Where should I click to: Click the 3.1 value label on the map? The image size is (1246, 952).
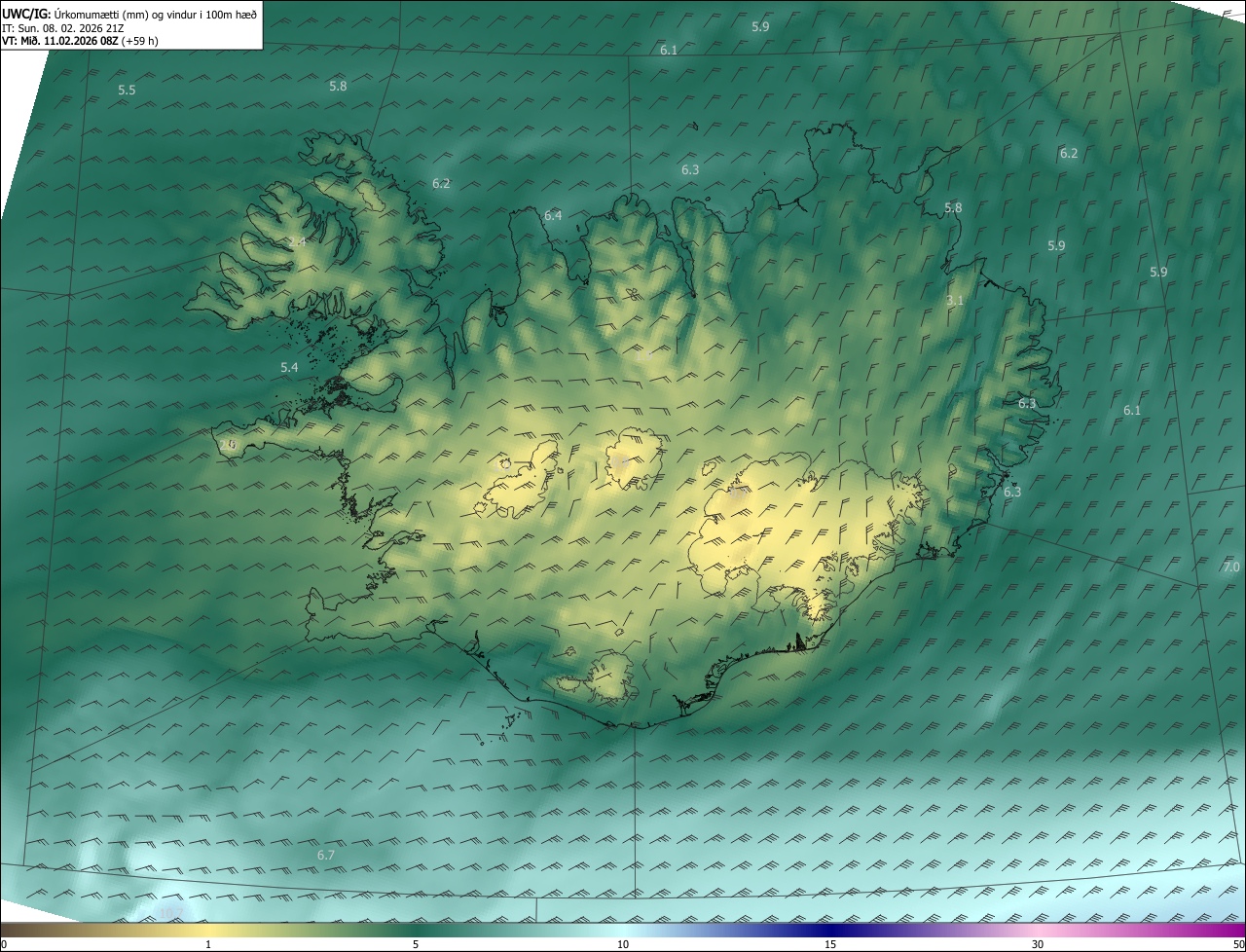click(x=955, y=300)
